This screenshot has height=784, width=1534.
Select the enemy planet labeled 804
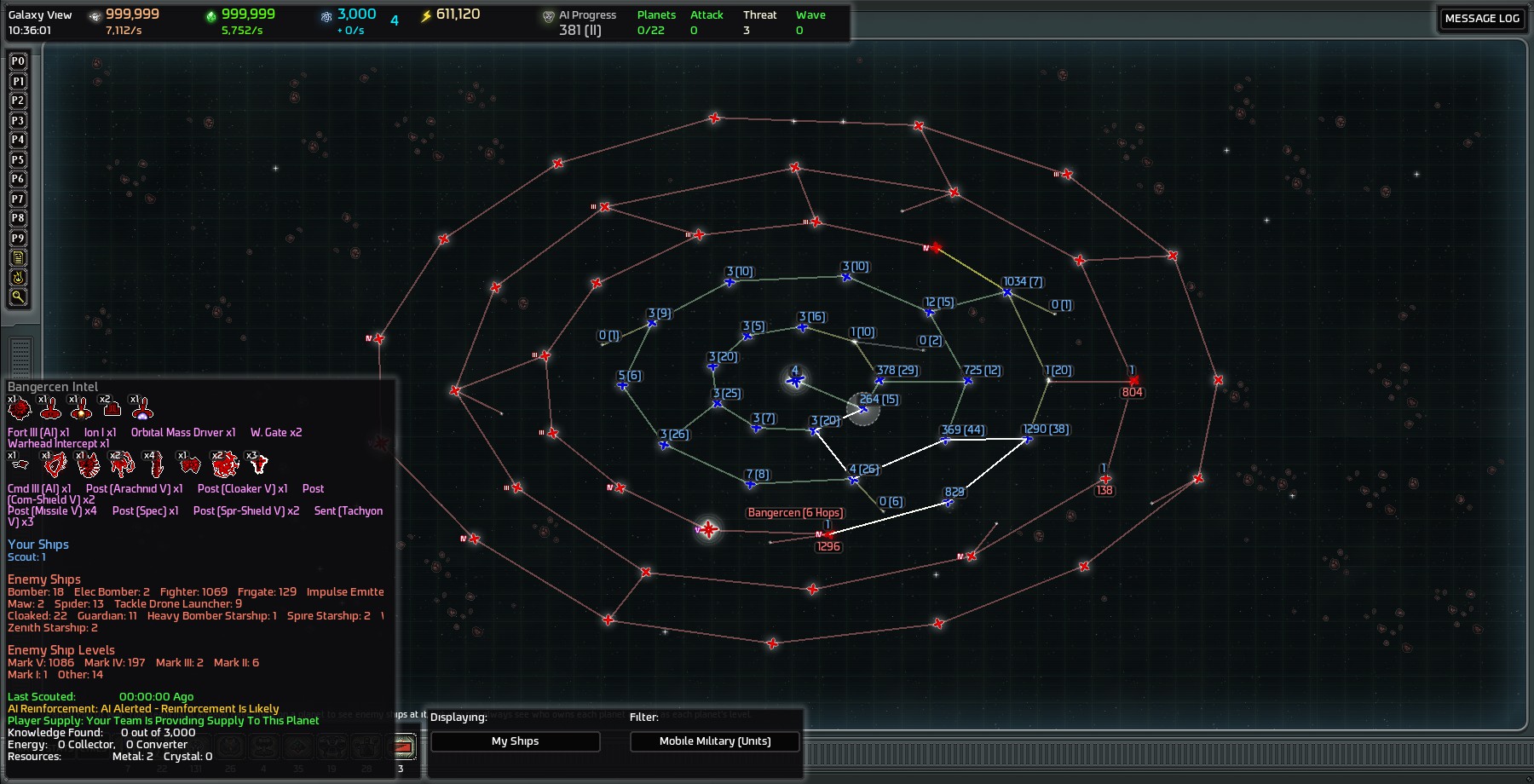1133,381
